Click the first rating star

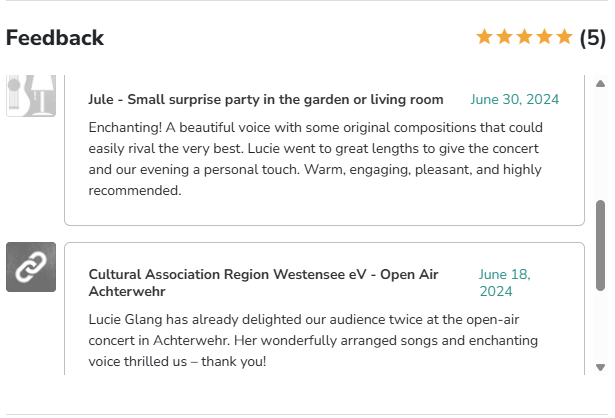(485, 38)
